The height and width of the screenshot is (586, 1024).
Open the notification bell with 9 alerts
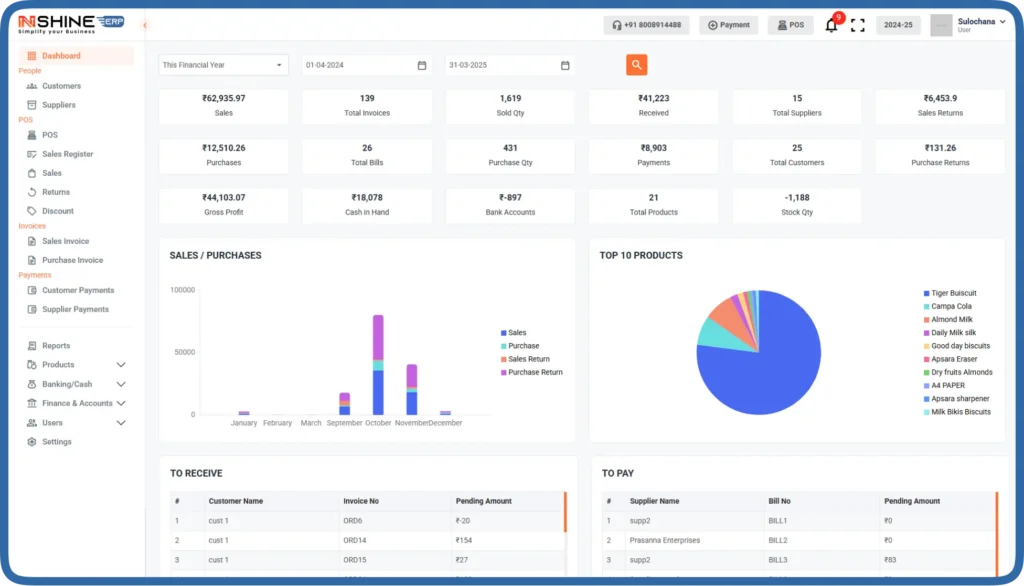pyautogui.click(x=829, y=25)
